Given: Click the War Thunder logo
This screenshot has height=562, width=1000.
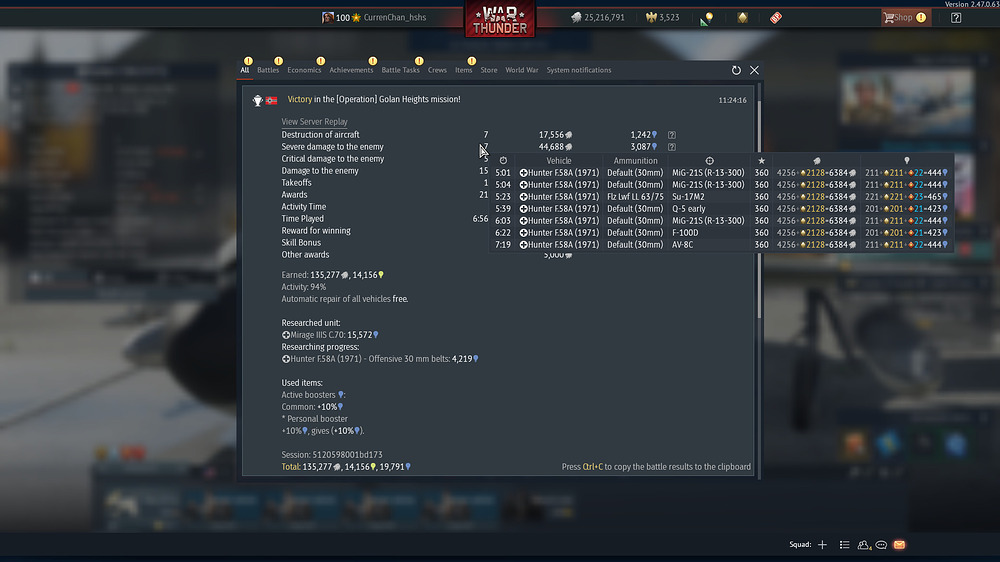Looking at the screenshot, I should (x=500, y=19).
